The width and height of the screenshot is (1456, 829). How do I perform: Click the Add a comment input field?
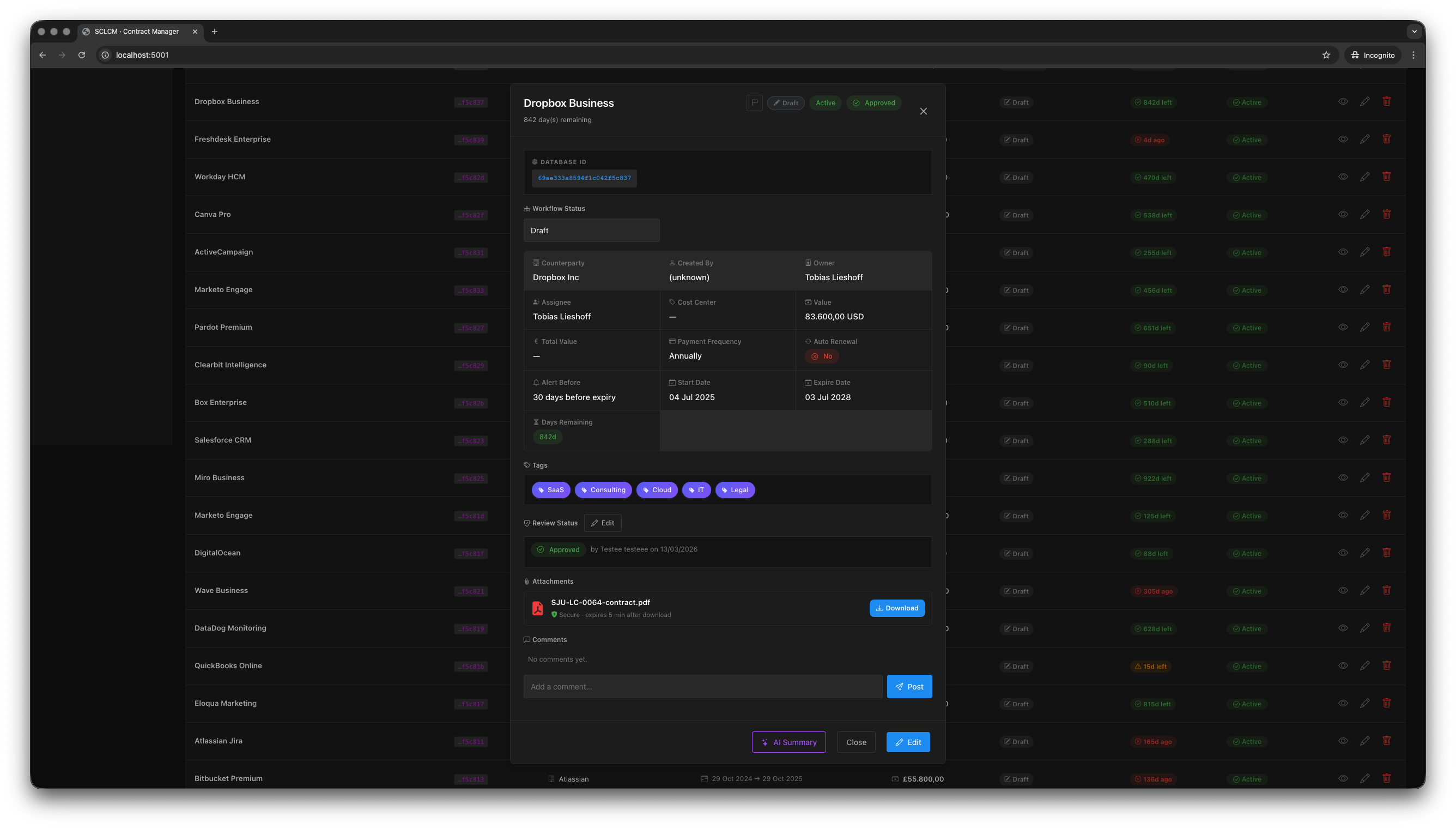pos(702,687)
